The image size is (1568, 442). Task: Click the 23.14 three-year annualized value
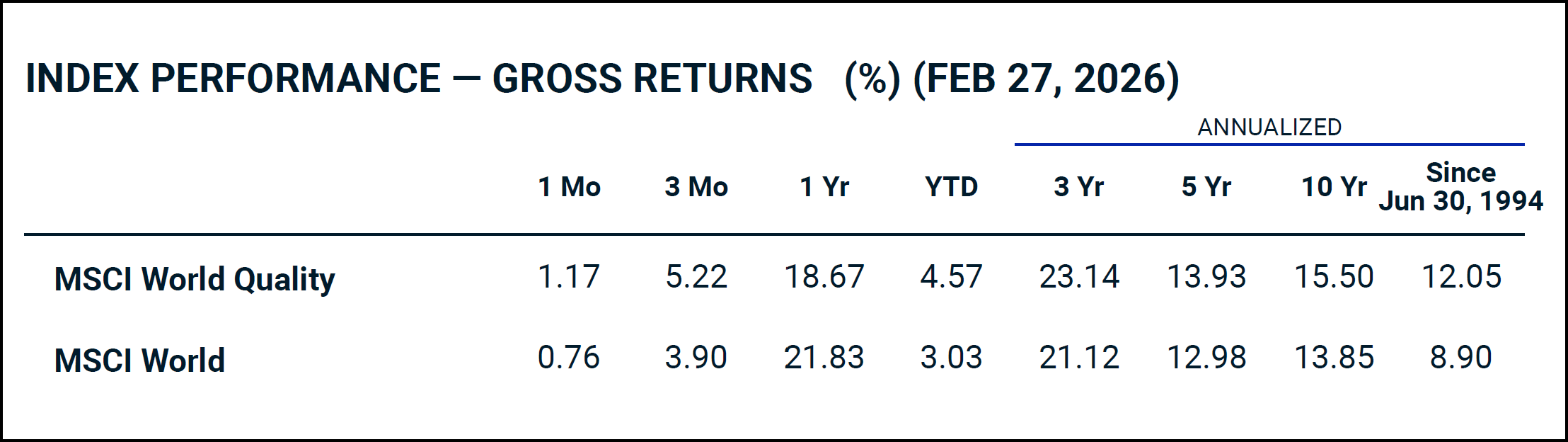pyautogui.click(x=1079, y=276)
